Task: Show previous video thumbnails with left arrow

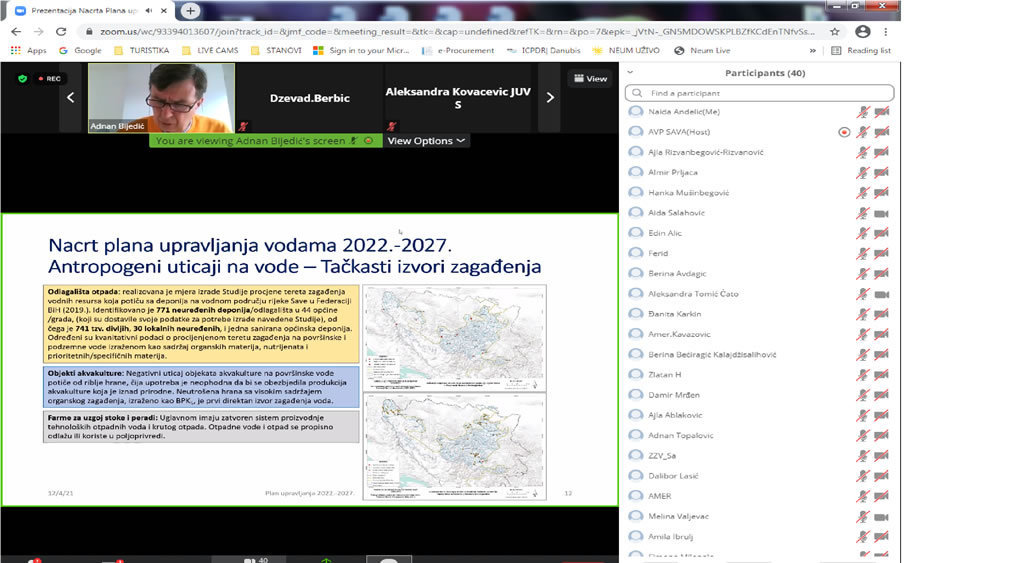Action: 70,98
